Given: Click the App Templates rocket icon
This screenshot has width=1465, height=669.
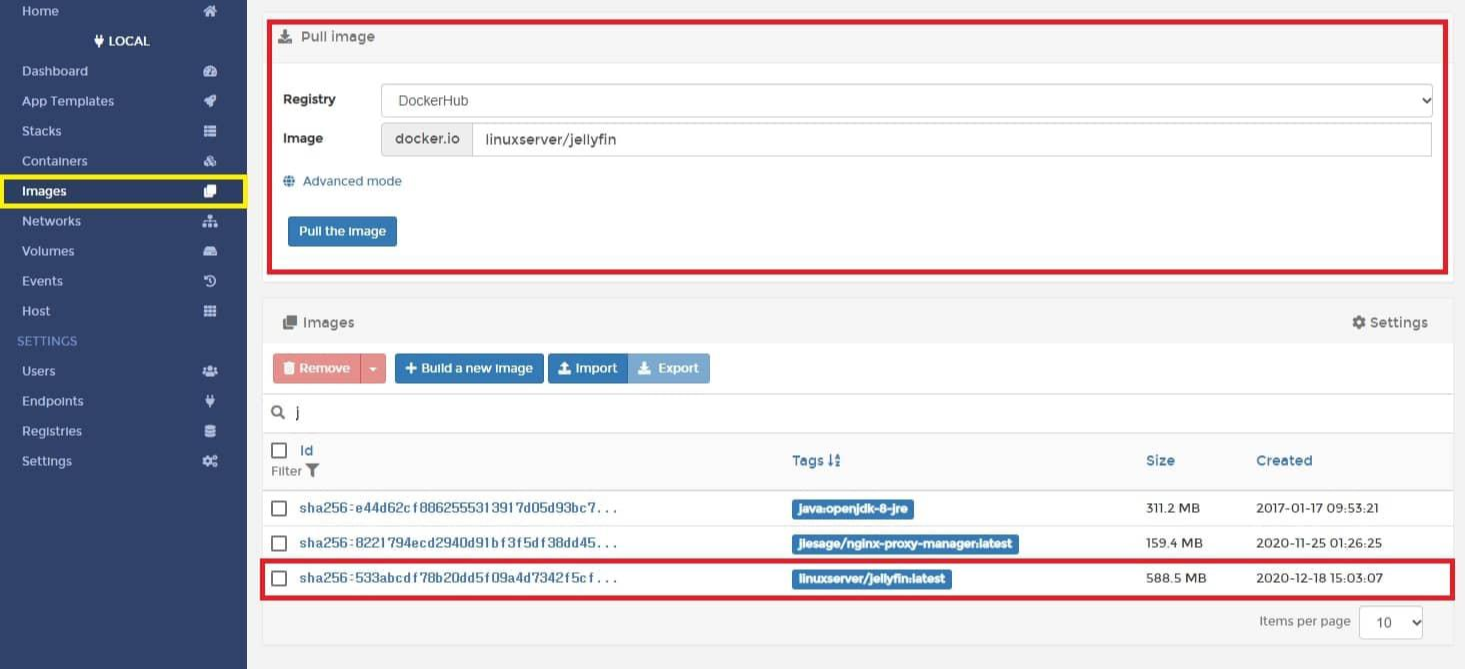Looking at the screenshot, I should (210, 101).
